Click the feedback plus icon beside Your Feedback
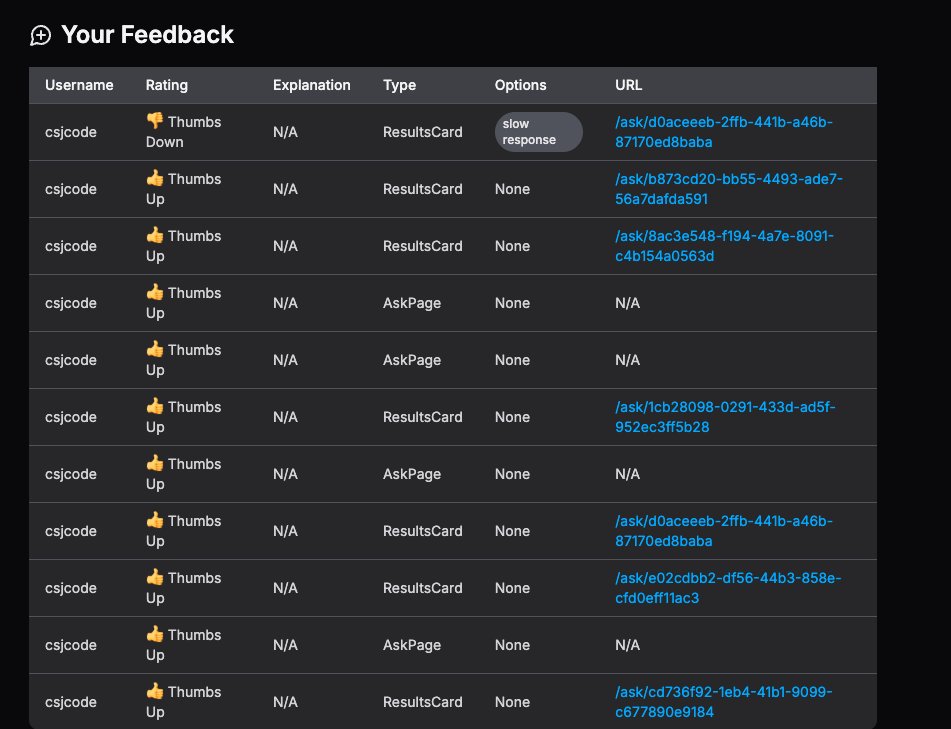The image size is (951, 729). tap(41, 35)
